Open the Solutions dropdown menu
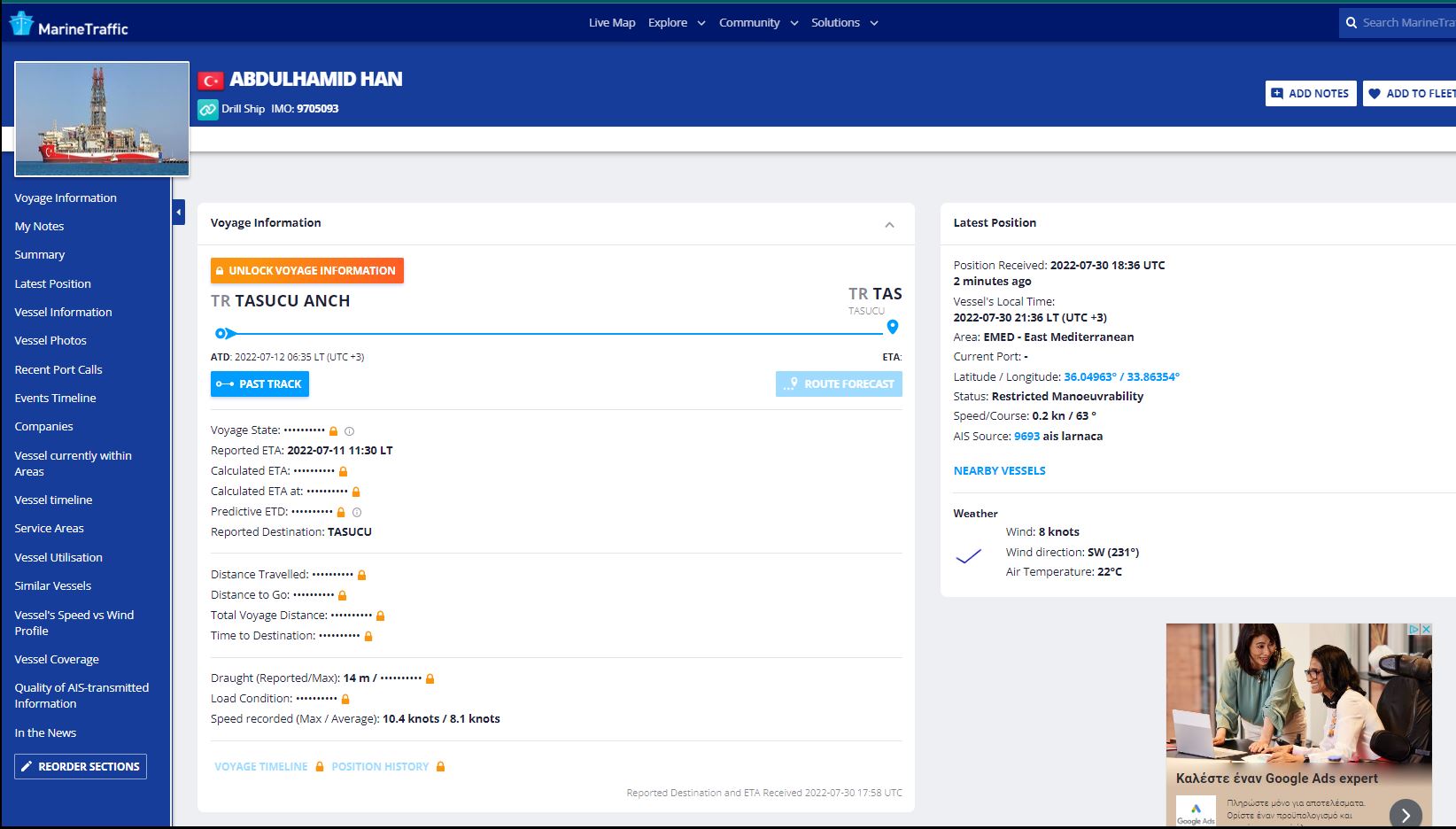The width and height of the screenshot is (1456, 829). click(844, 23)
